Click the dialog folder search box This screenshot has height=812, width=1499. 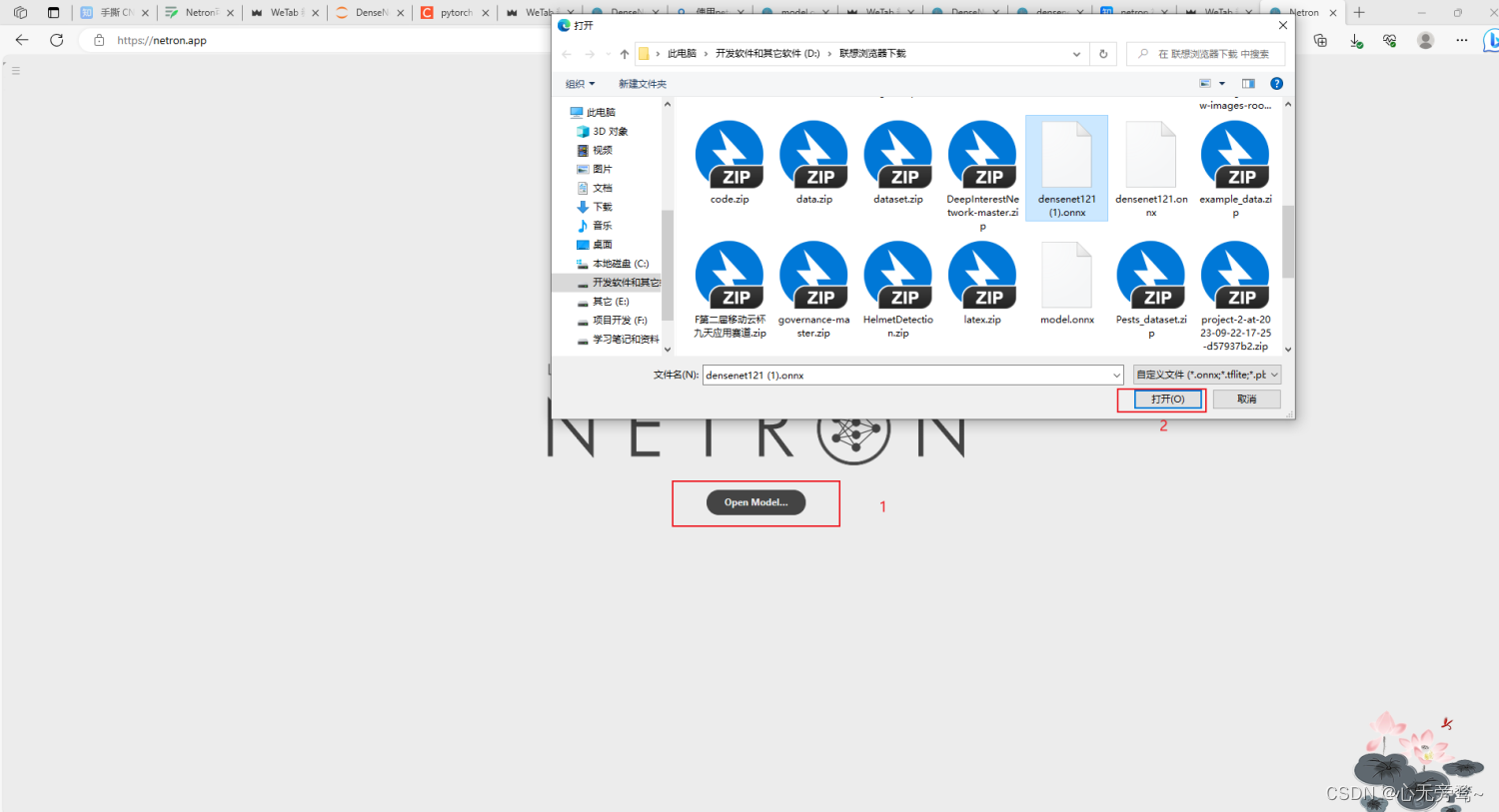coord(1205,54)
